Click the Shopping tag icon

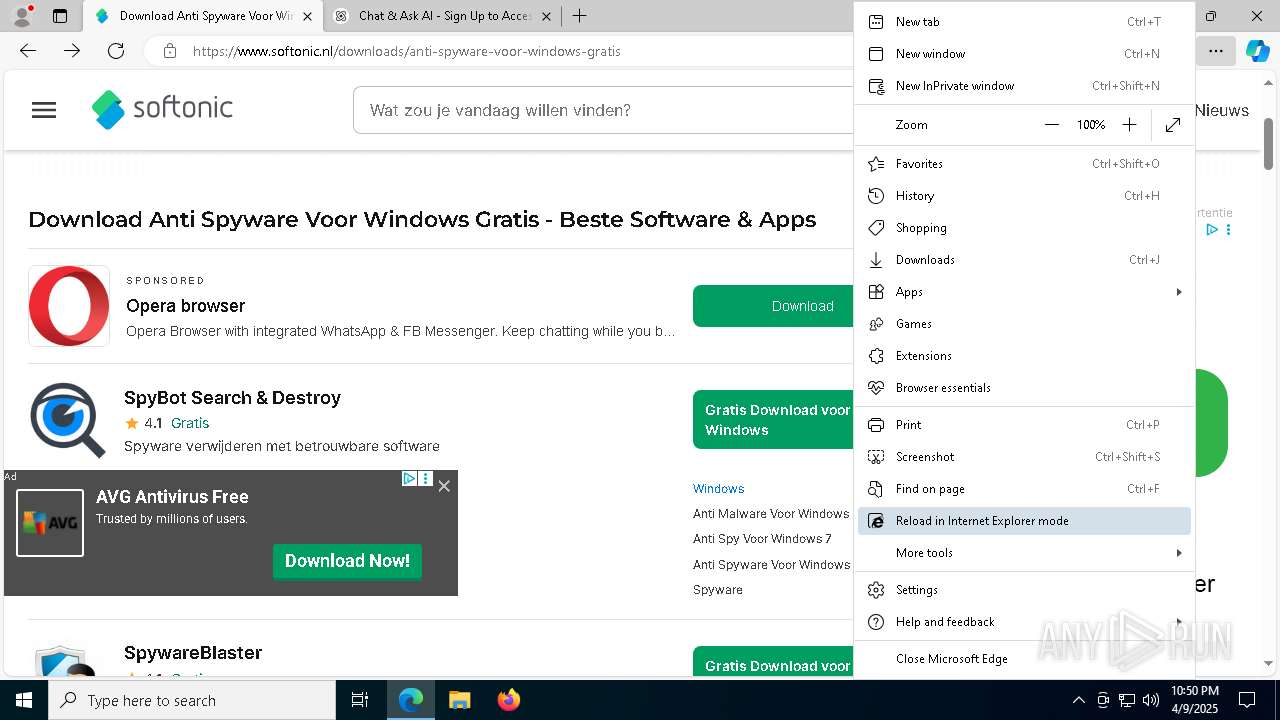click(x=876, y=228)
